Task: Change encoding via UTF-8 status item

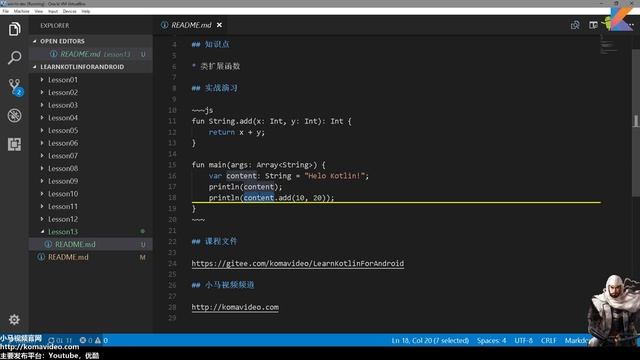Action: pyautogui.click(x=523, y=340)
